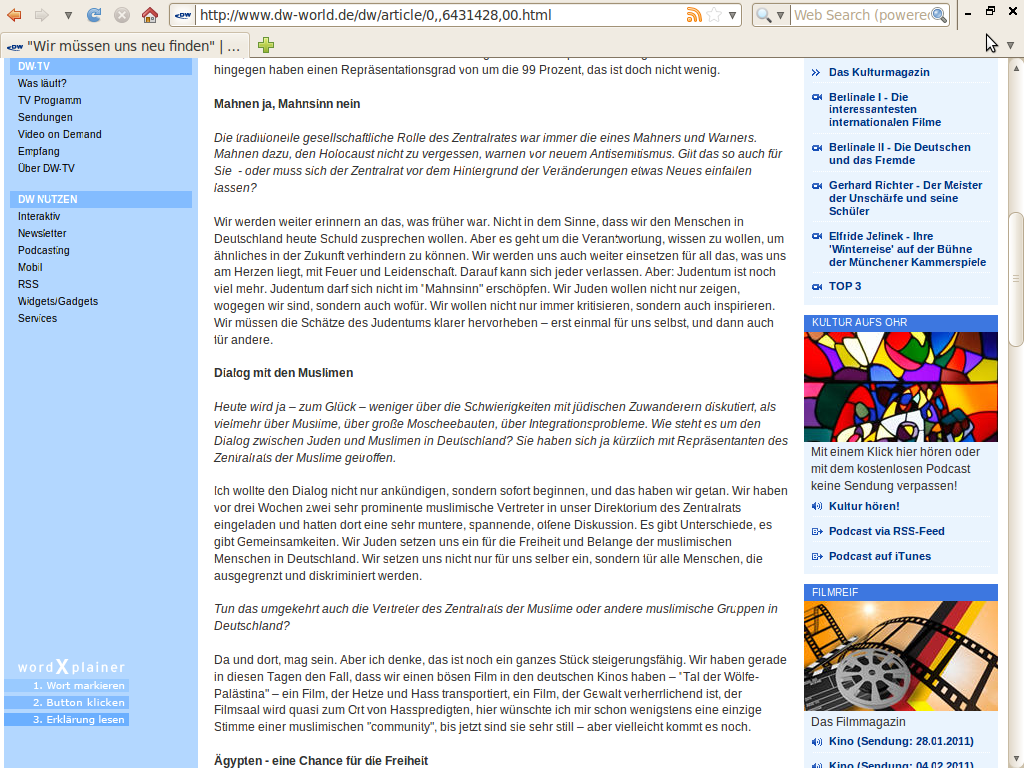
Task: Open the tab list dropdown arrow
Action: click(x=1010, y=46)
